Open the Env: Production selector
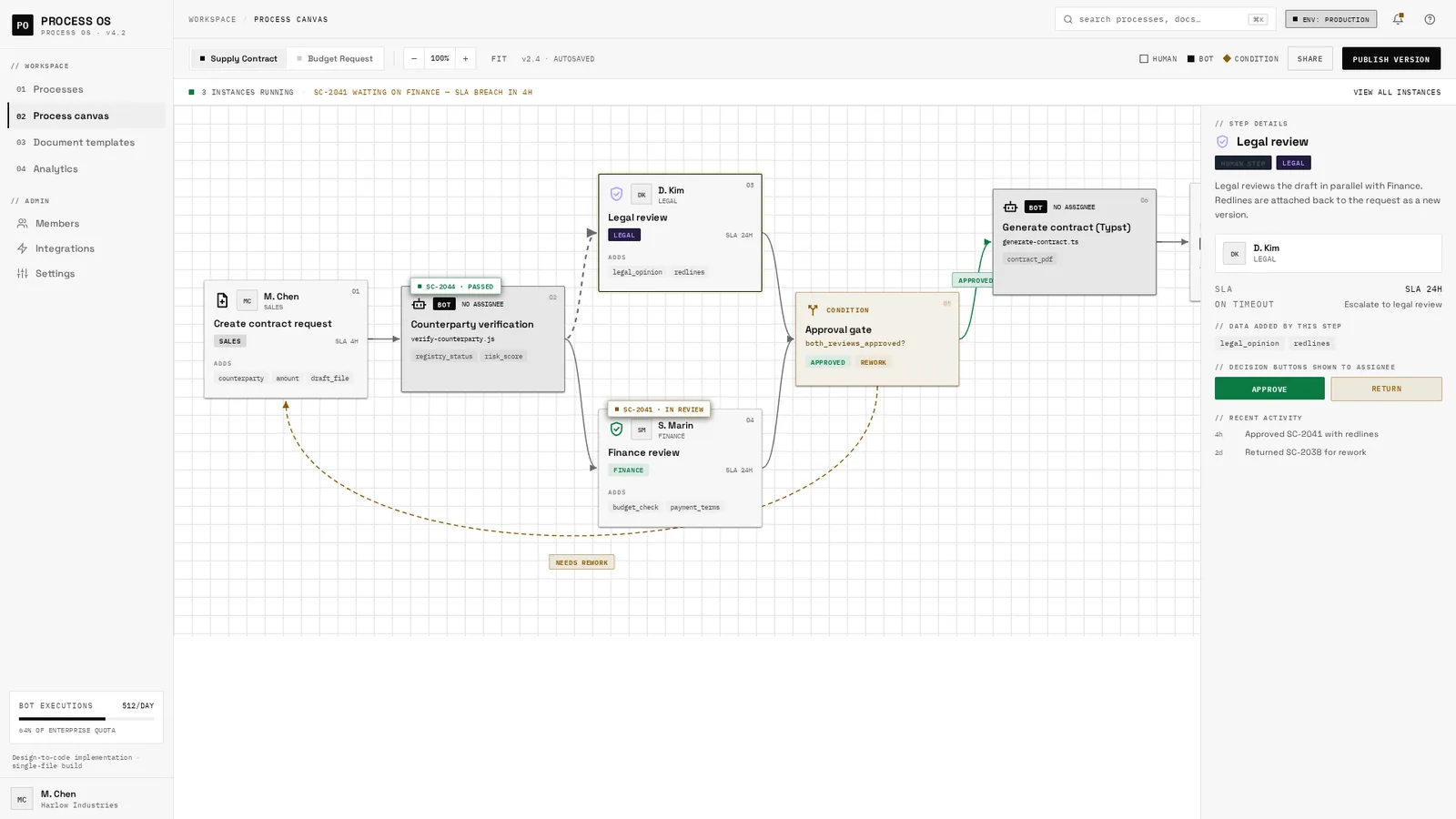1456x819 pixels. (1330, 19)
